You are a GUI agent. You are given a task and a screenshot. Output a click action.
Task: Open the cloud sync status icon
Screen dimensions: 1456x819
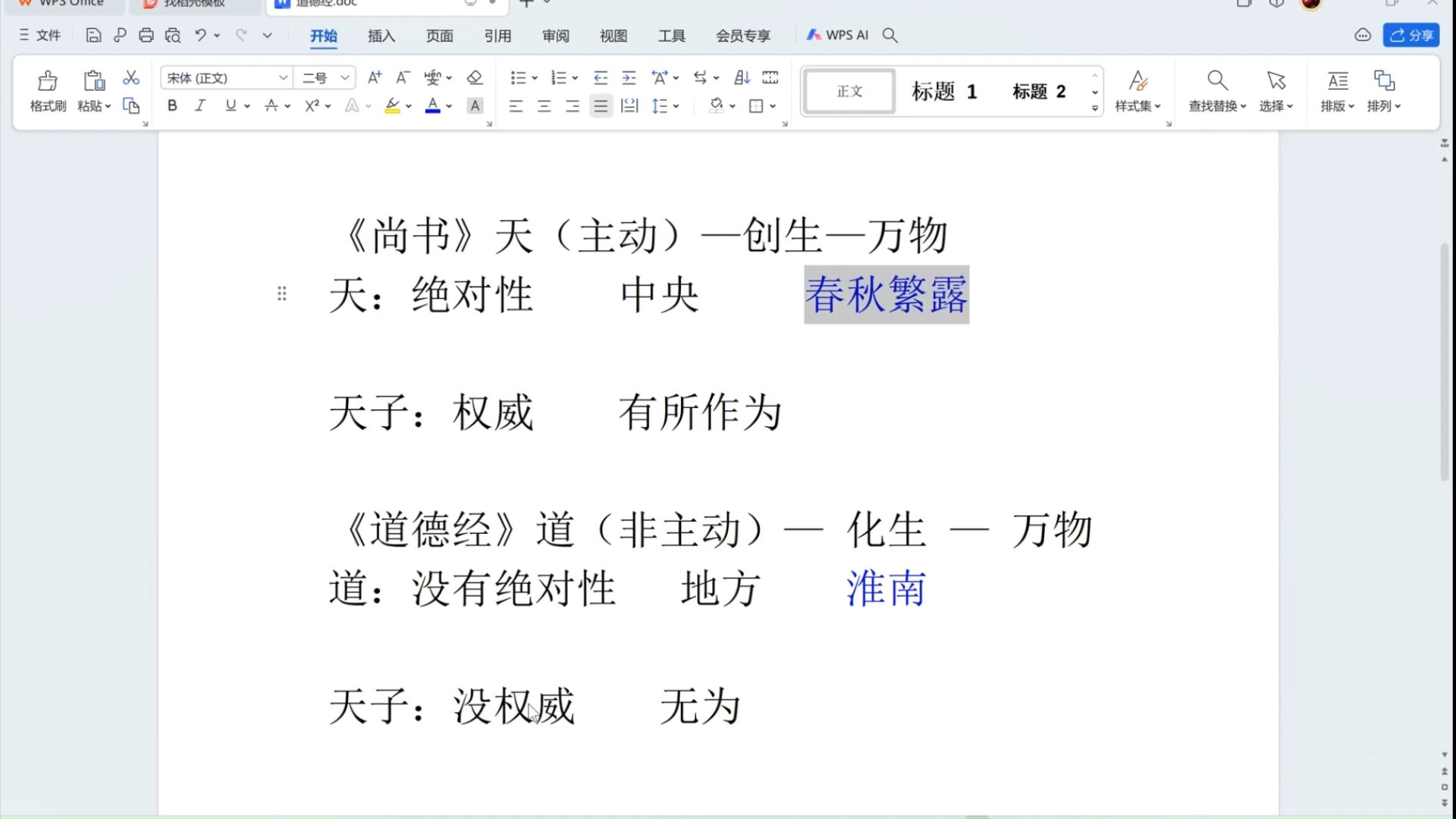pyautogui.click(x=1363, y=35)
